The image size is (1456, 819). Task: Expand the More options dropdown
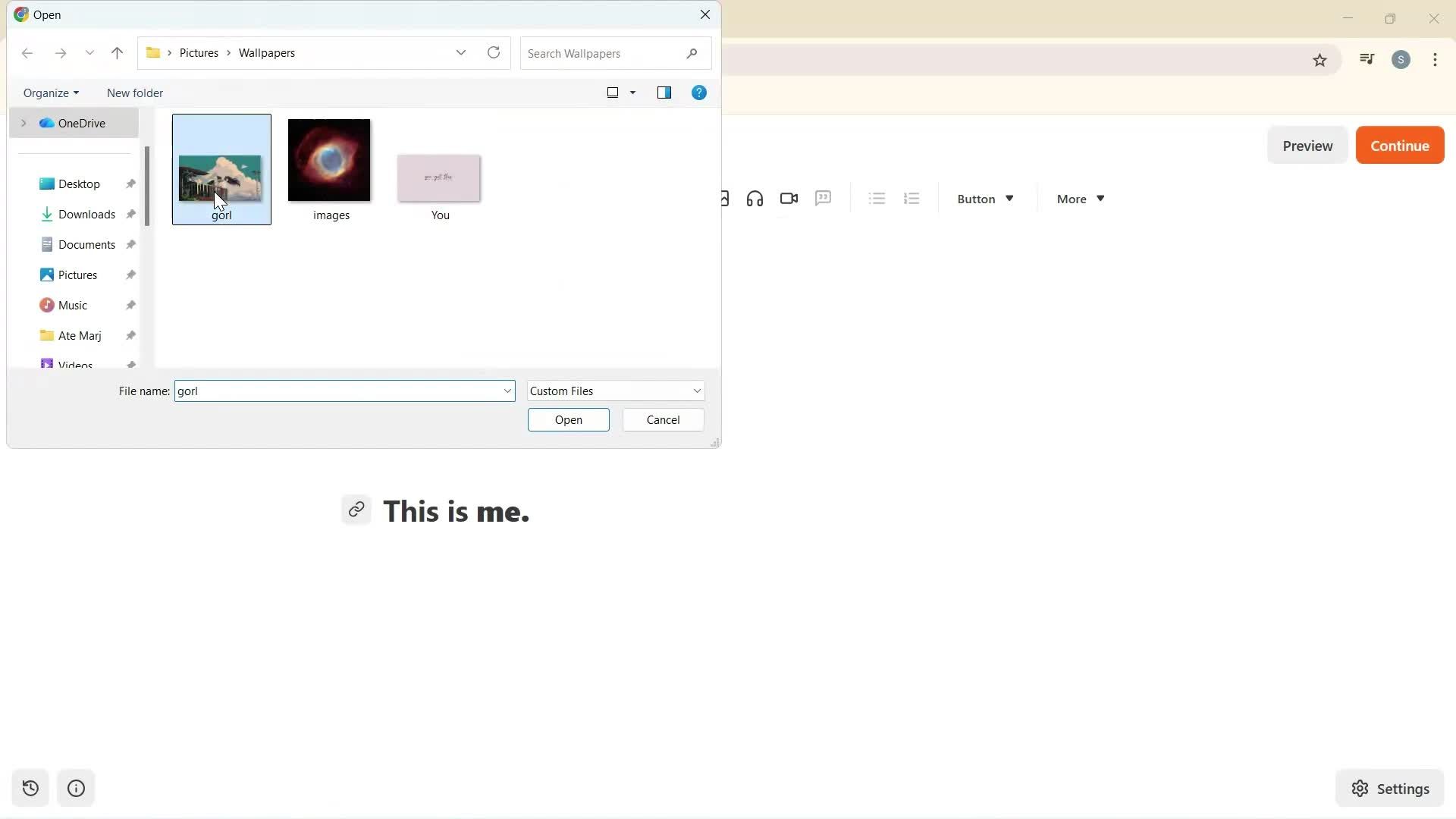1078,199
